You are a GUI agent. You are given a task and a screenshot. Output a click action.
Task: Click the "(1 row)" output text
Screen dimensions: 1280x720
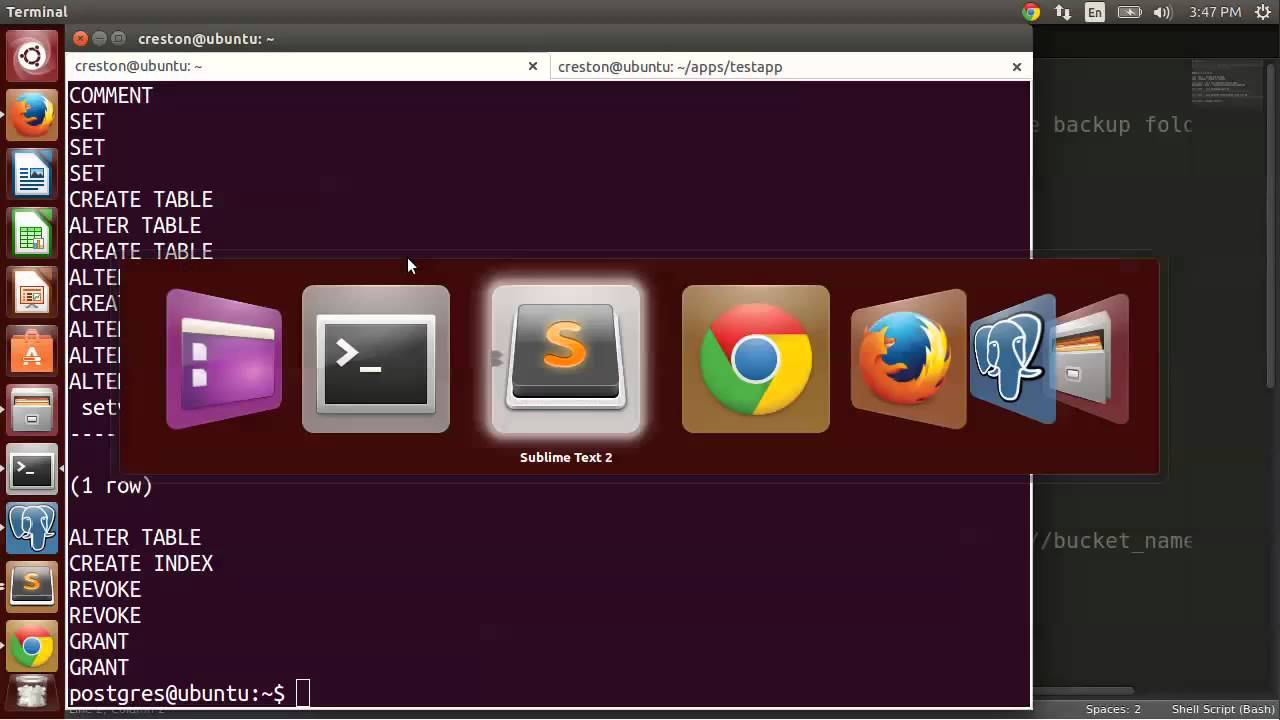111,486
